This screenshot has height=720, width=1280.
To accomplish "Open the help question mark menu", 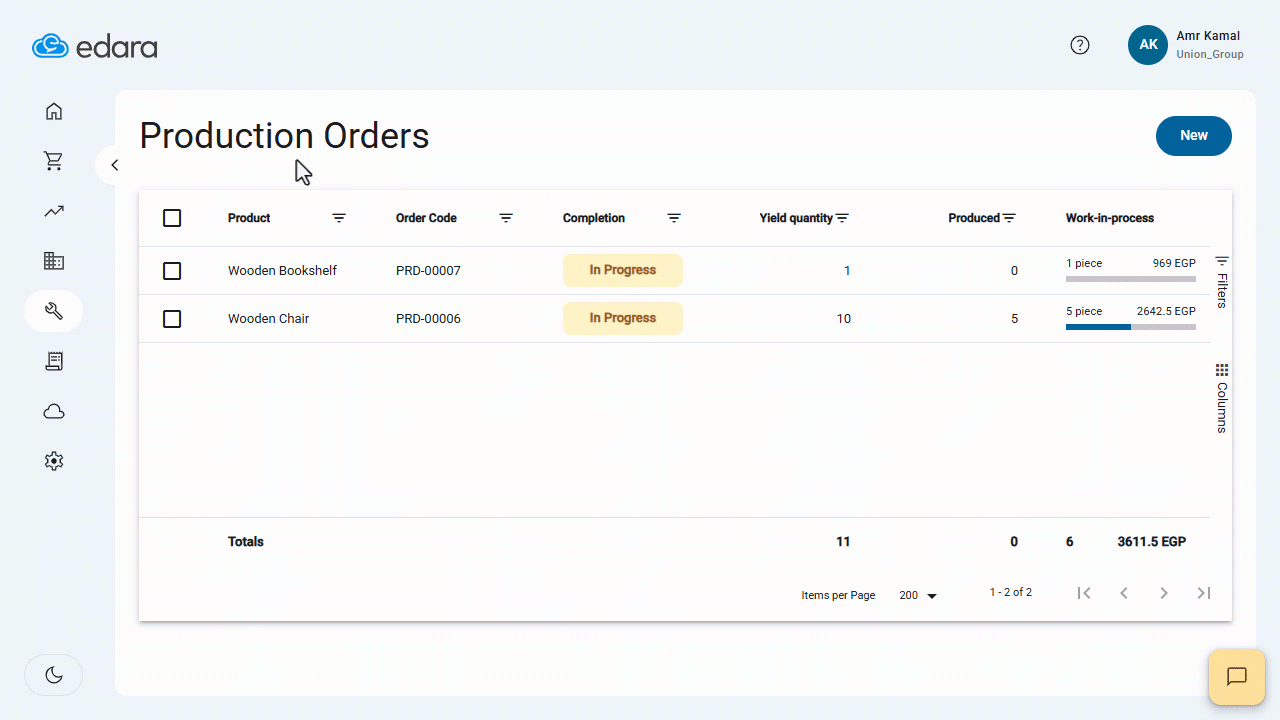I will (x=1080, y=44).
